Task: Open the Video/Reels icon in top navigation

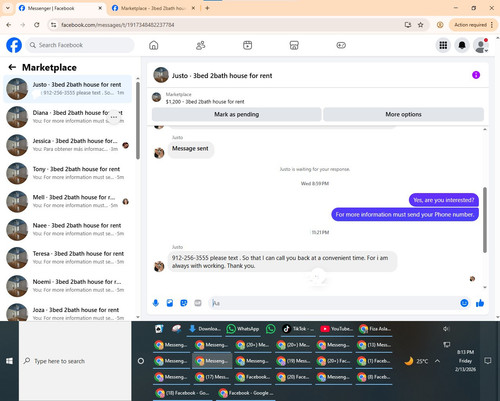Action: (x=247, y=45)
